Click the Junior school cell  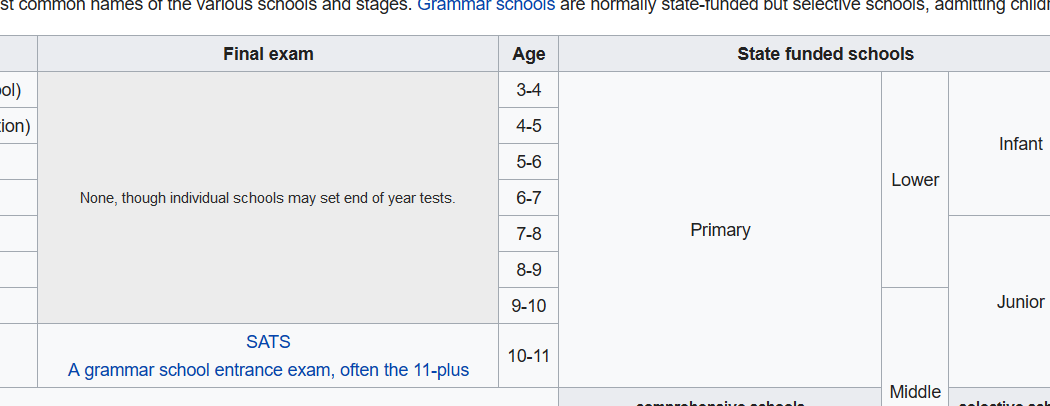[x=1020, y=302]
